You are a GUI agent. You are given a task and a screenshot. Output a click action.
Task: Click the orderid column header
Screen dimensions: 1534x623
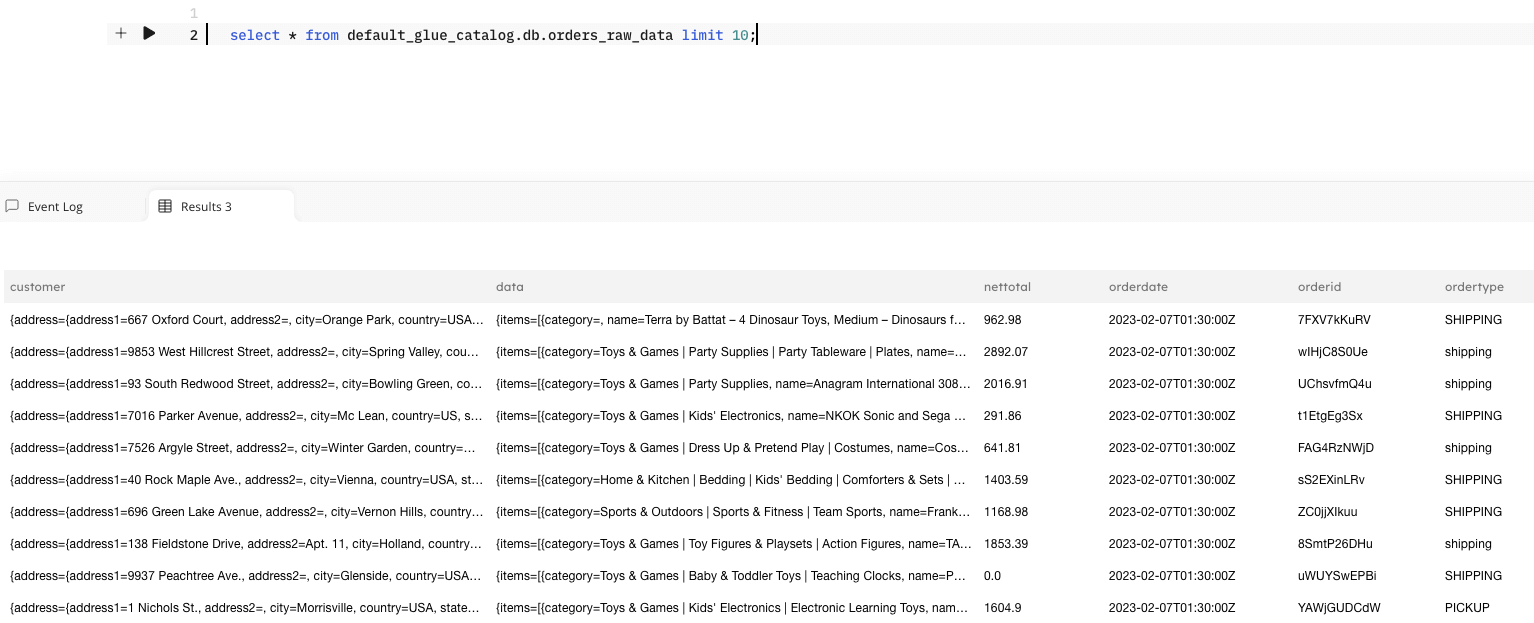click(1318, 287)
